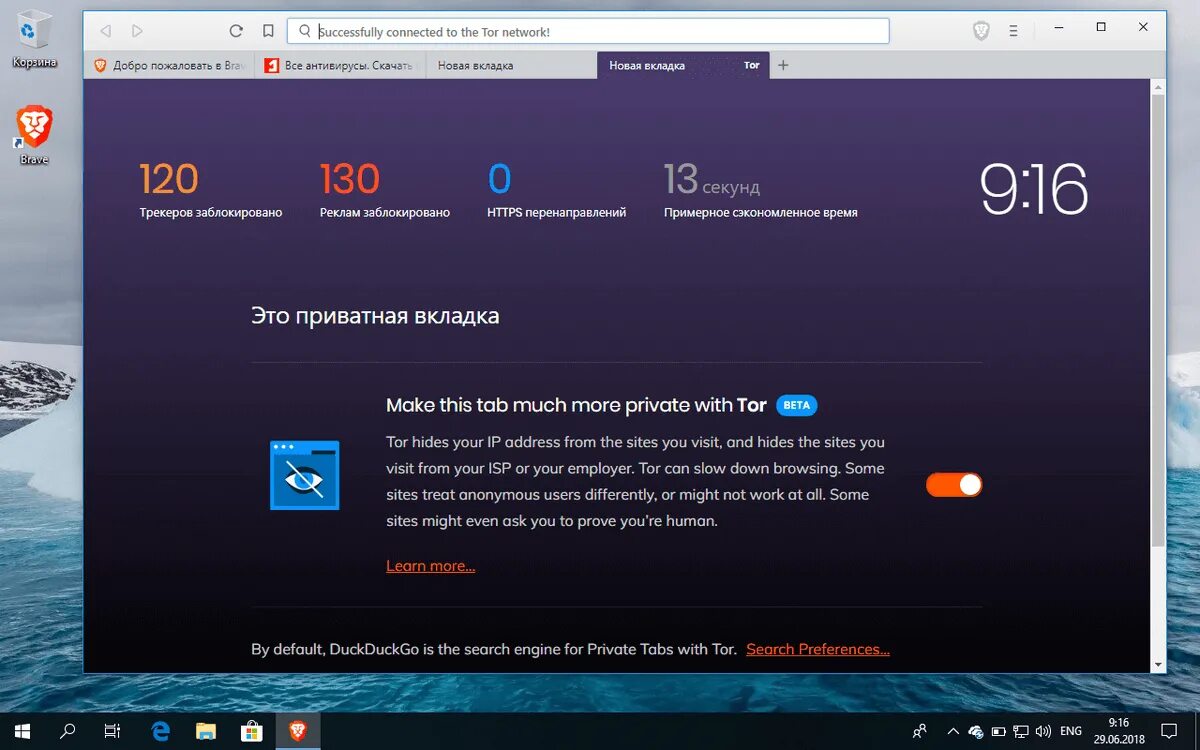
Task: Maximize the Brave window
Action: click(x=1101, y=27)
